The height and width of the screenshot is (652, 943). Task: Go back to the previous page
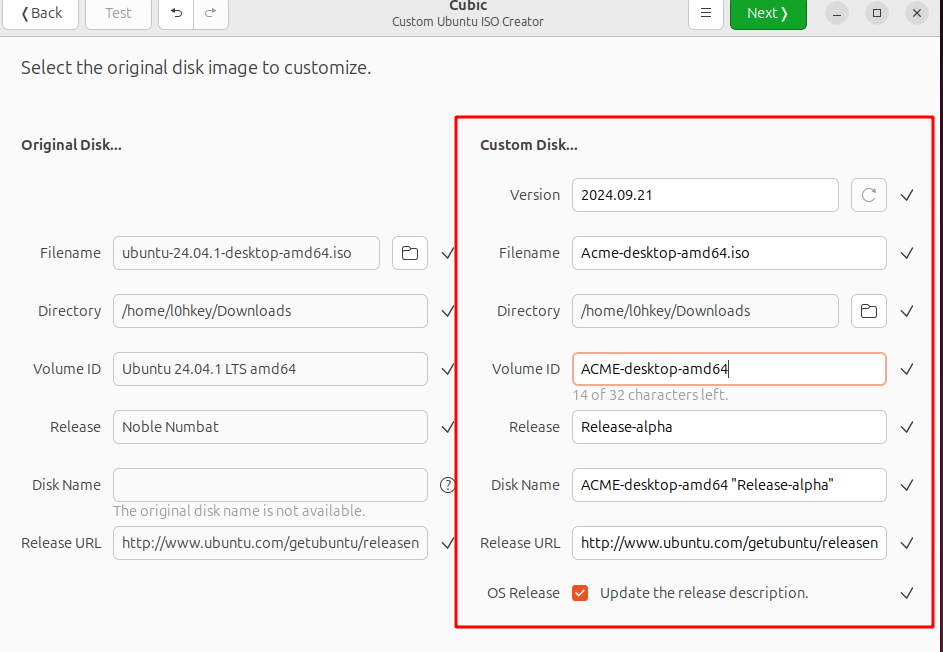coord(41,13)
